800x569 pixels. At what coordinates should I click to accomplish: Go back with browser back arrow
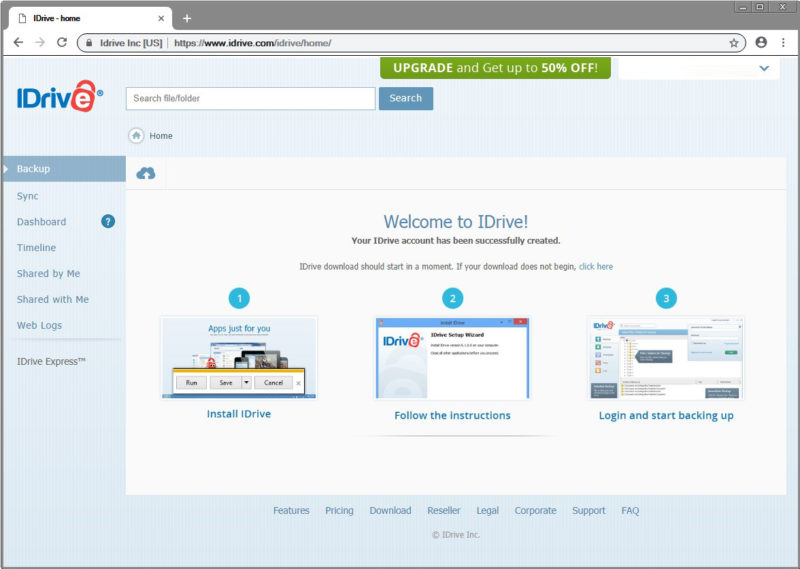[x=18, y=42]
